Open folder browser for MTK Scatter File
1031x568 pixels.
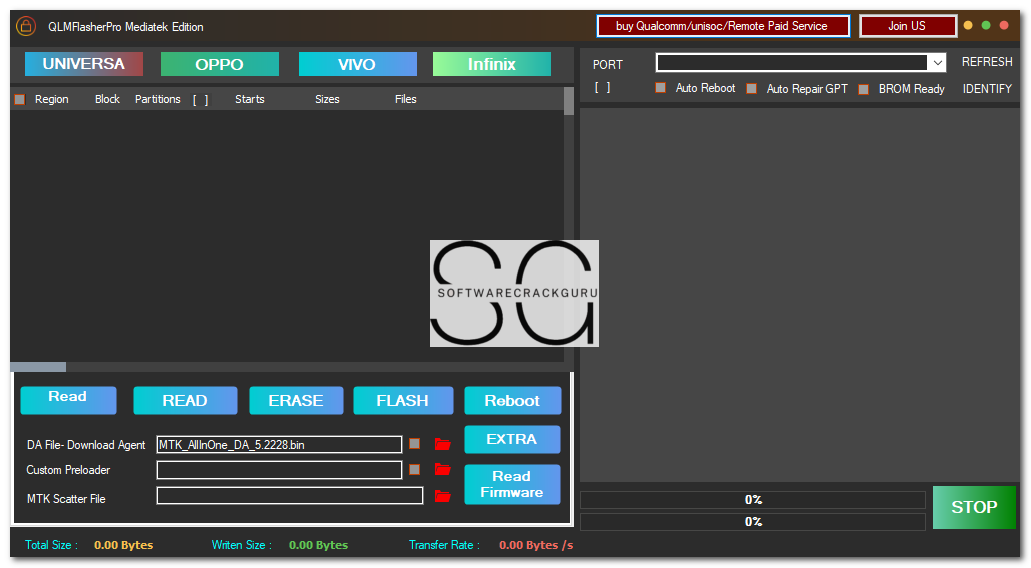pyautogui.click(x=443, y=496)
